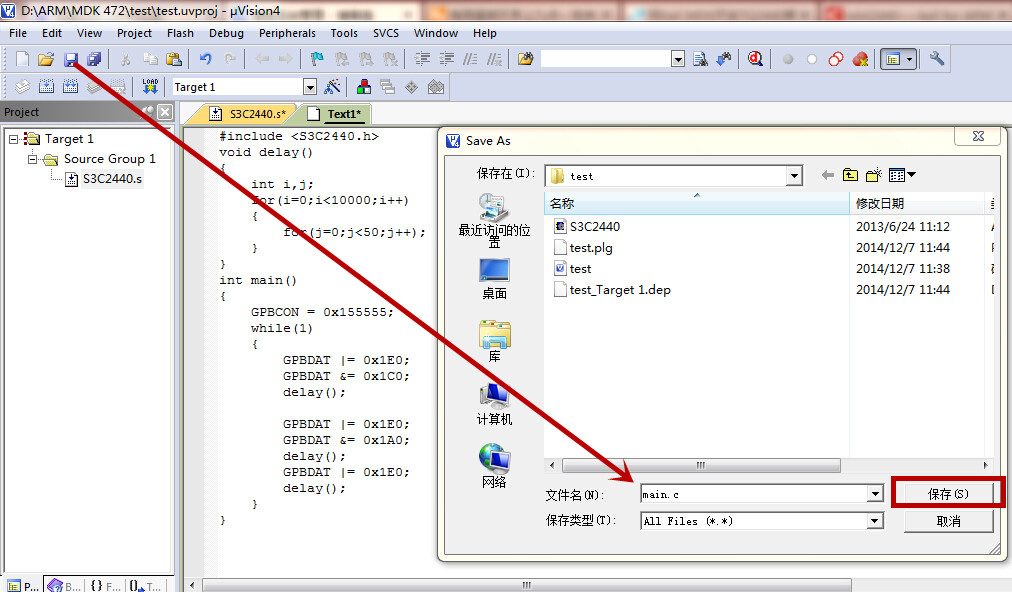Go up one folder level in Save As
Image resolution: width=1012 pixels, height=592 pixels.
(x=851, y=175)
